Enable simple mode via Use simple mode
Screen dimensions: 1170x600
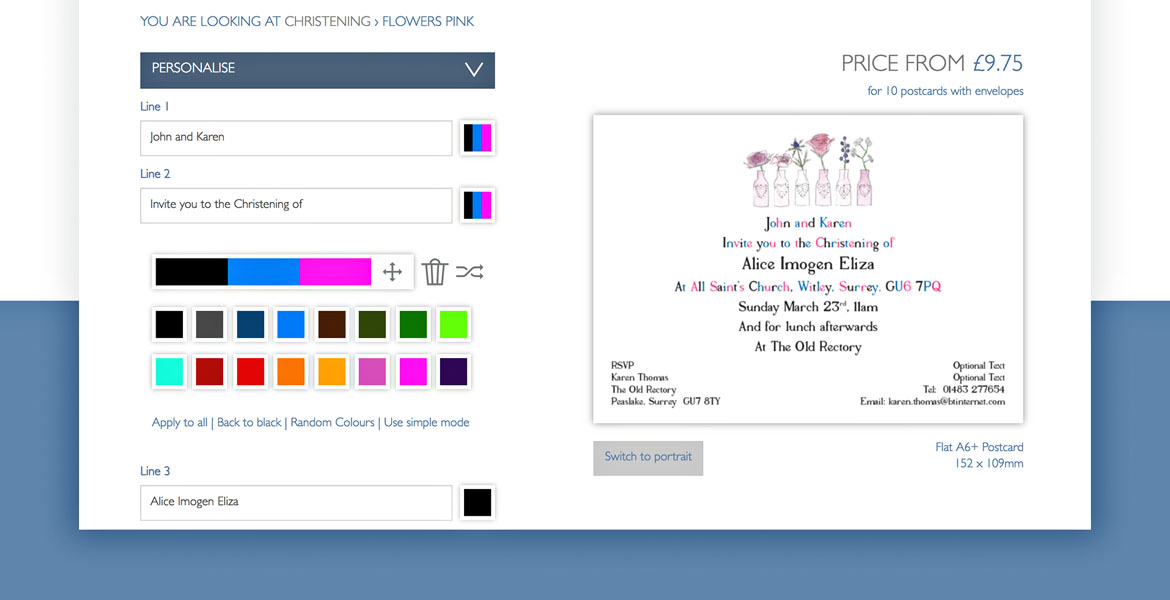click(426, 422)
